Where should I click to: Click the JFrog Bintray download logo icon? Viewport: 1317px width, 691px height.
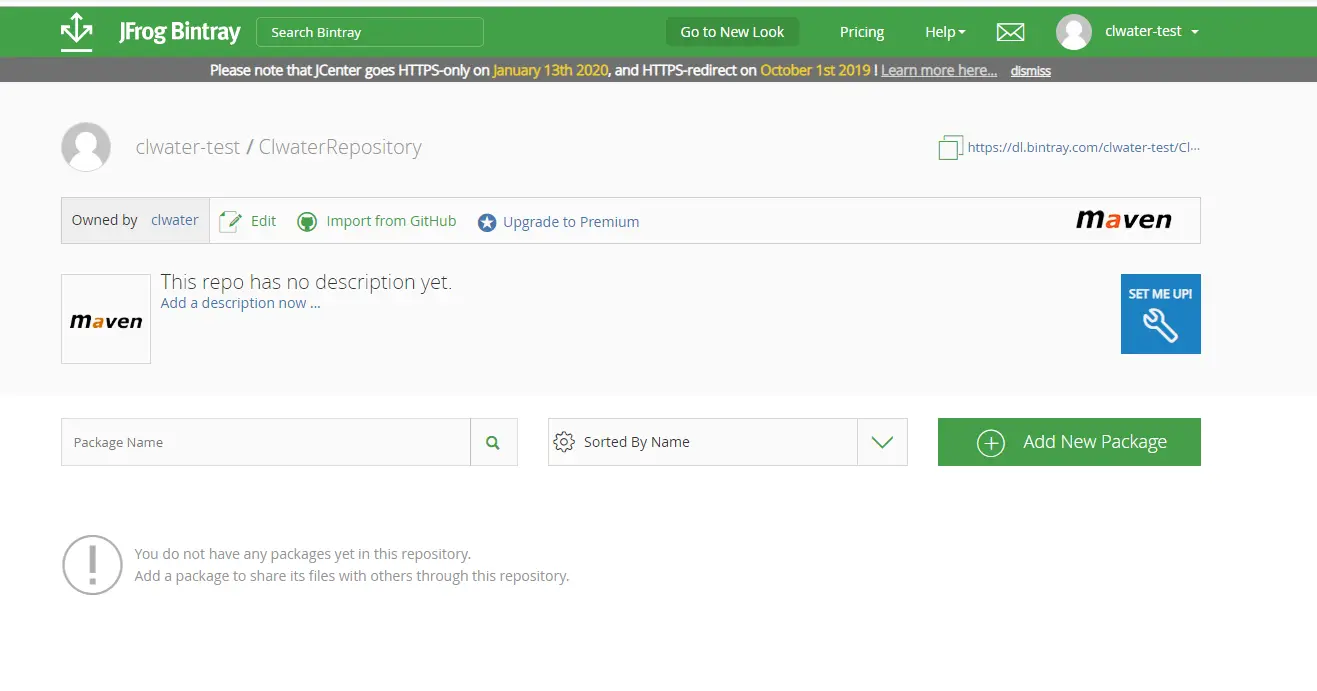pyautogui.click(x=77, y=32)
